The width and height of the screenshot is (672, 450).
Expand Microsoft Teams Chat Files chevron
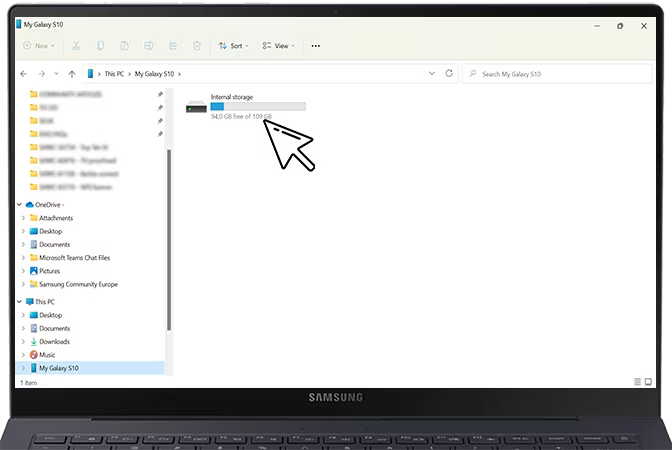23,258
